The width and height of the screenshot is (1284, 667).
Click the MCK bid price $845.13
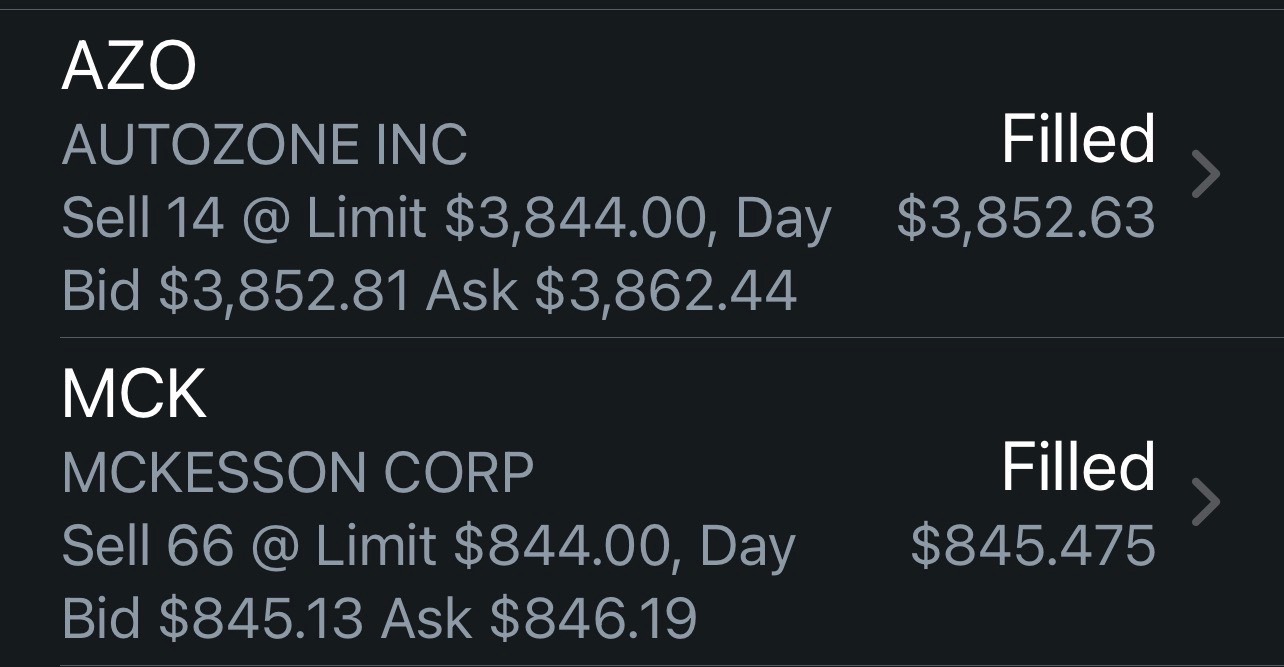click(261, 619)
